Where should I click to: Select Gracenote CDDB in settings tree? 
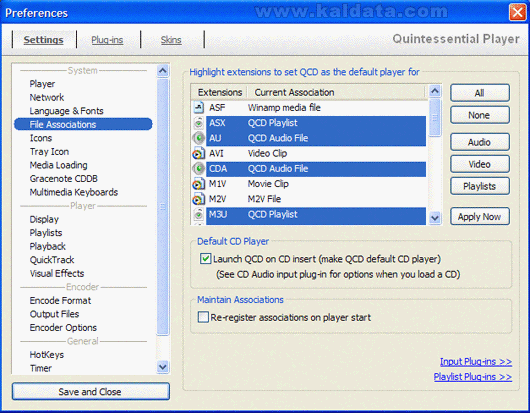64,178
